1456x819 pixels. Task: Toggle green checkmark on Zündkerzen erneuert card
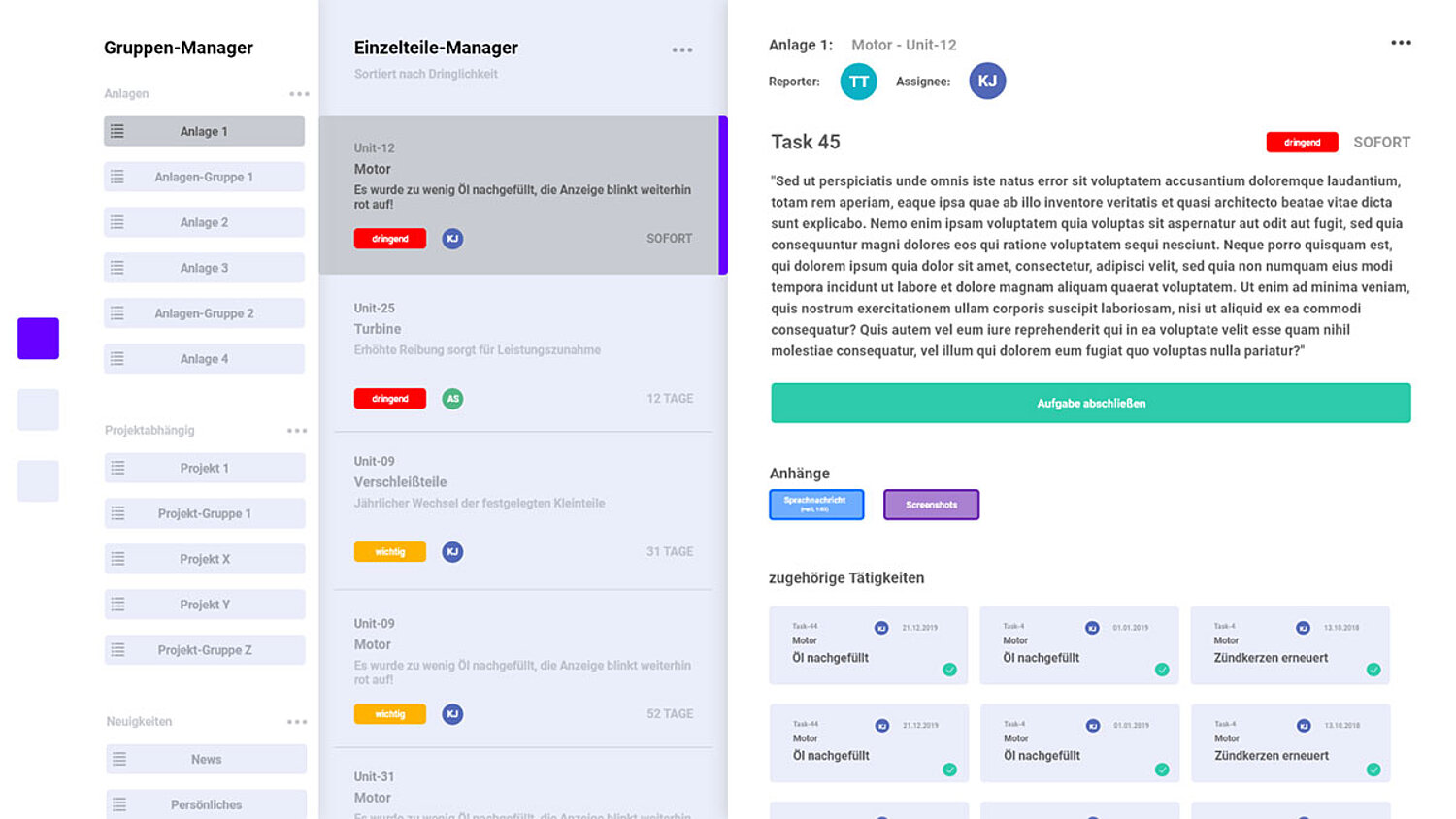[x=1373, y=670]
